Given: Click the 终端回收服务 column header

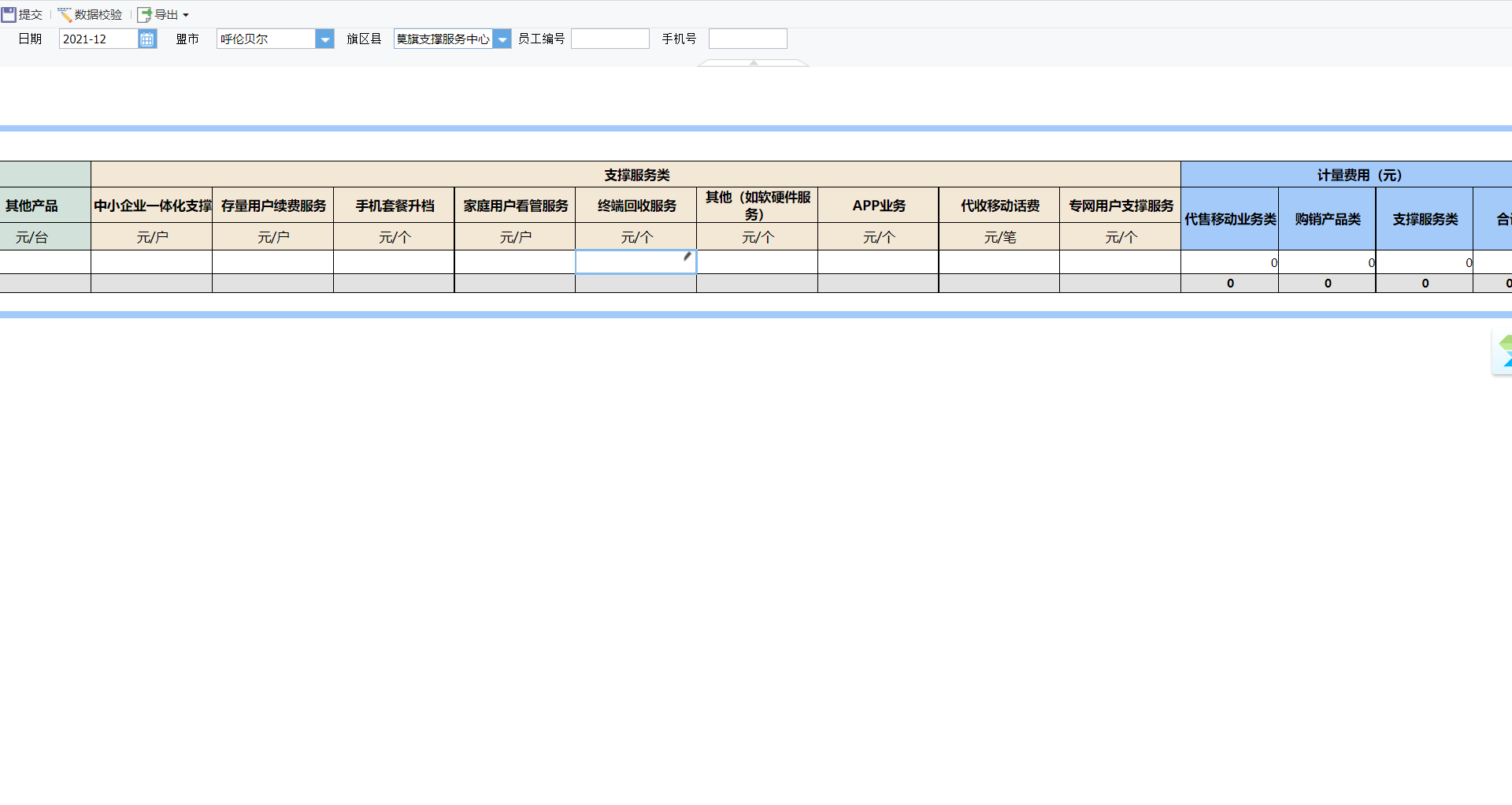Looking at the screenshot, I should click(636, 206).
